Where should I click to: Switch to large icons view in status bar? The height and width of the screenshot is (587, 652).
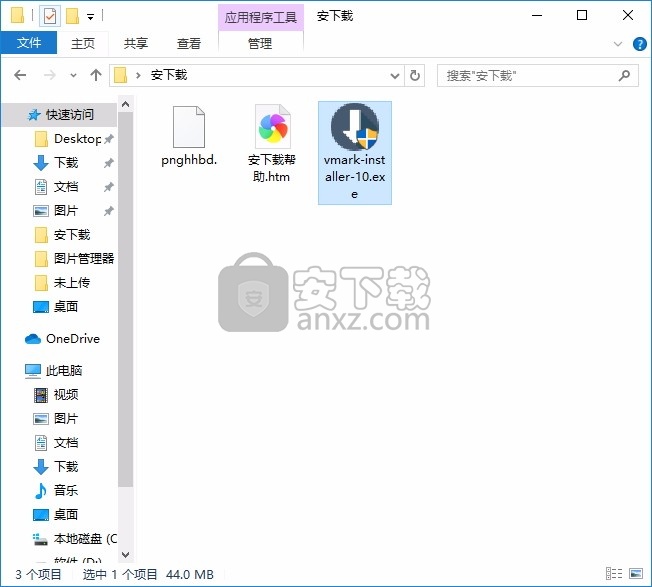[x=636, y=574]
